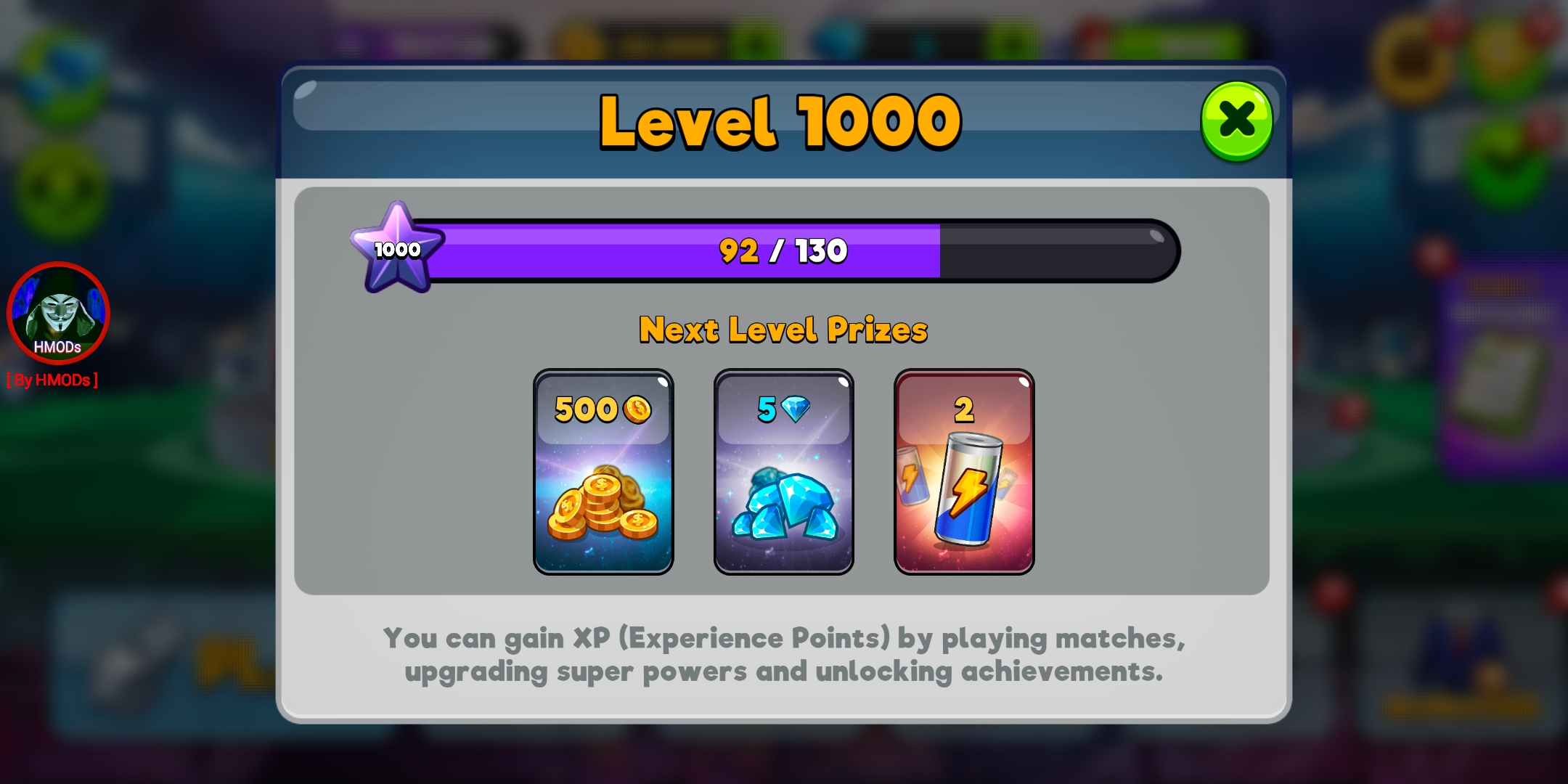This screenshot has width=1568, height=784.
Task: Click the empty dark part of XP bar
Action: [1056, 250]
